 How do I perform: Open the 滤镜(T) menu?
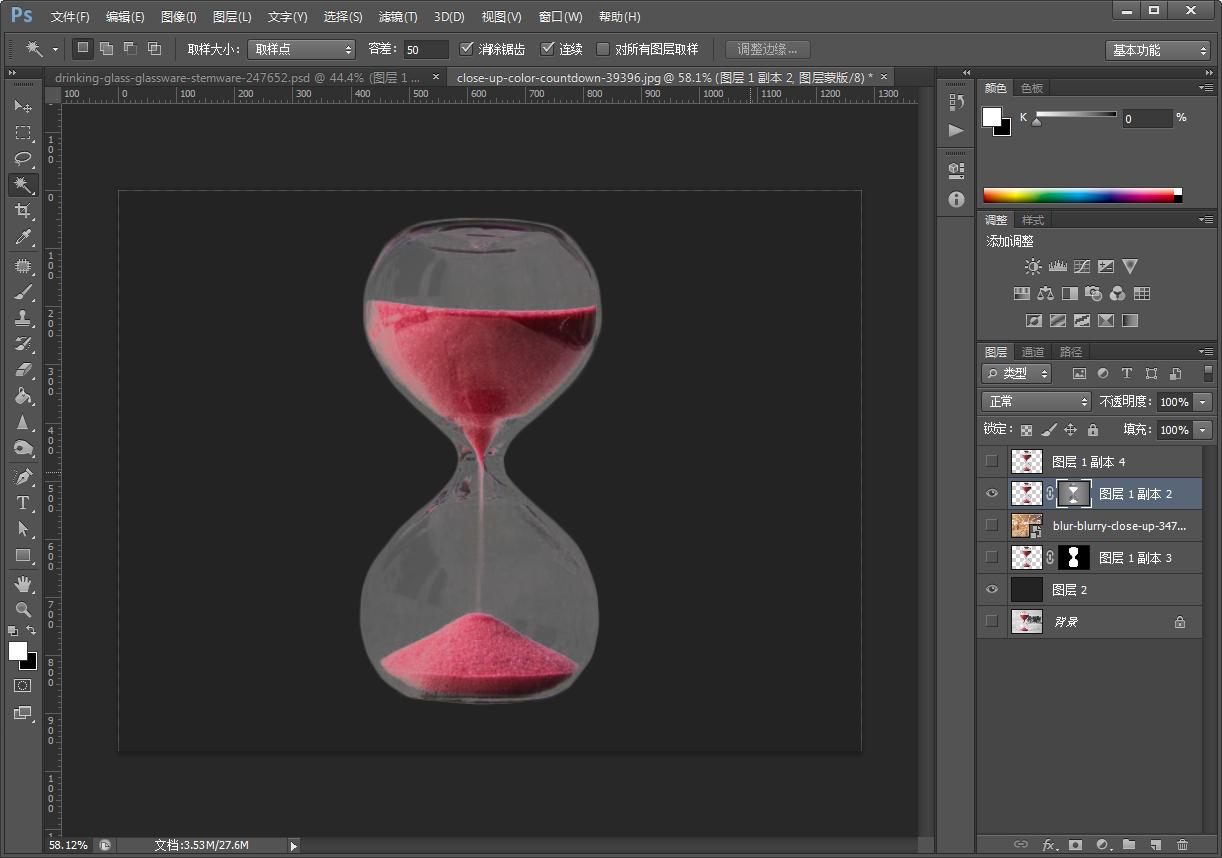pyautogui.click(x=398, y=17)
